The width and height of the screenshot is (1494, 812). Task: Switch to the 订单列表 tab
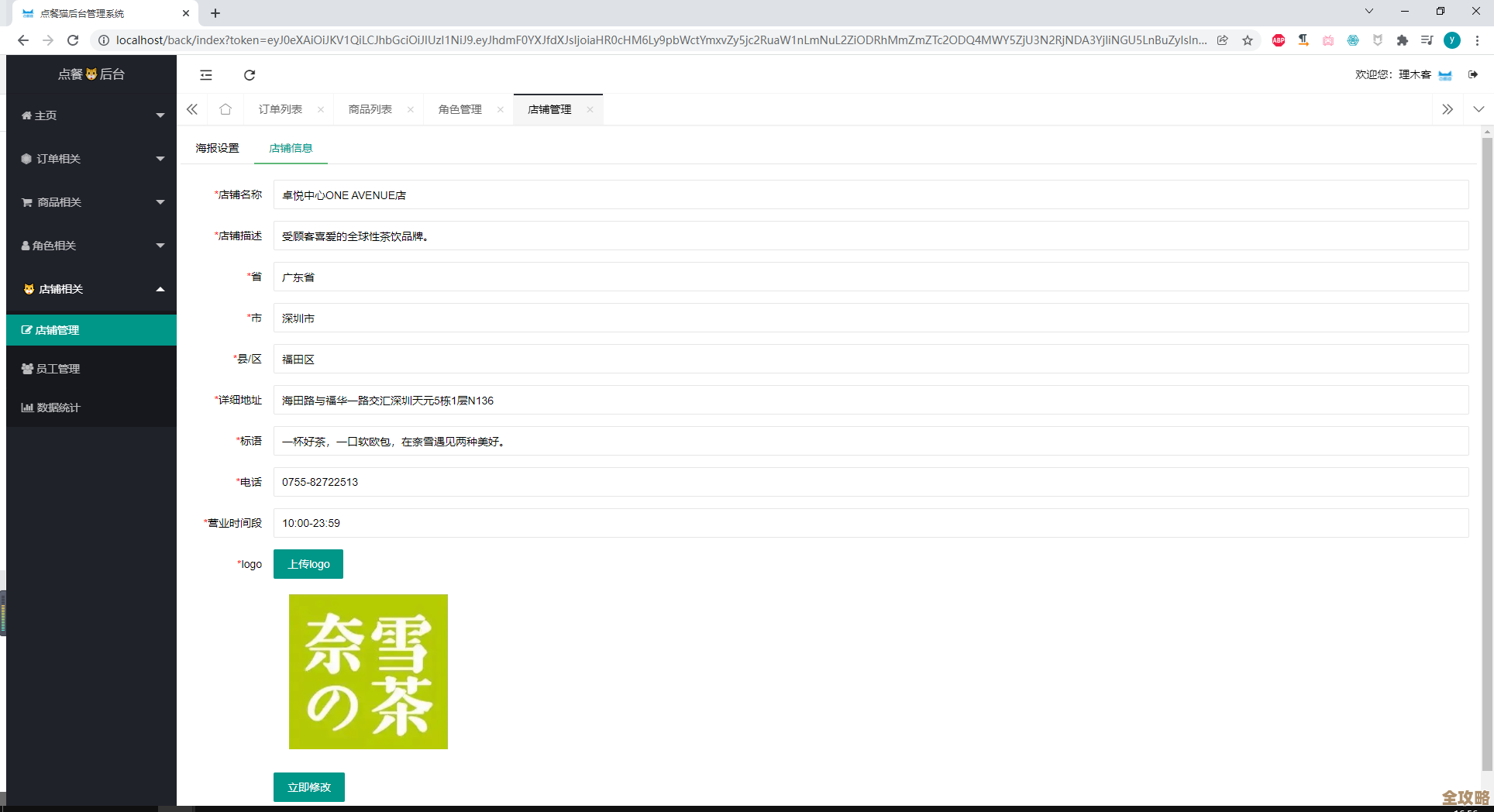tap(281, 109)
